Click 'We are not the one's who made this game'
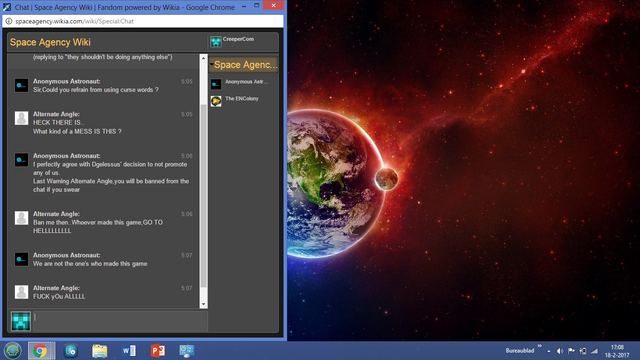Screen dimensions: 640x360 click(x=90, y=264)
